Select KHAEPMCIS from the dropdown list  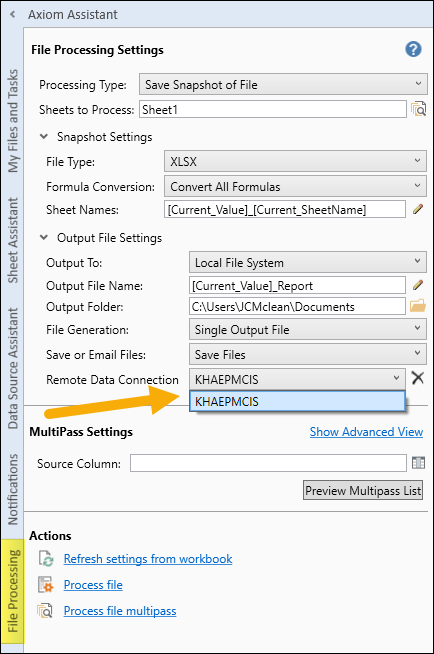pos(297,401)
